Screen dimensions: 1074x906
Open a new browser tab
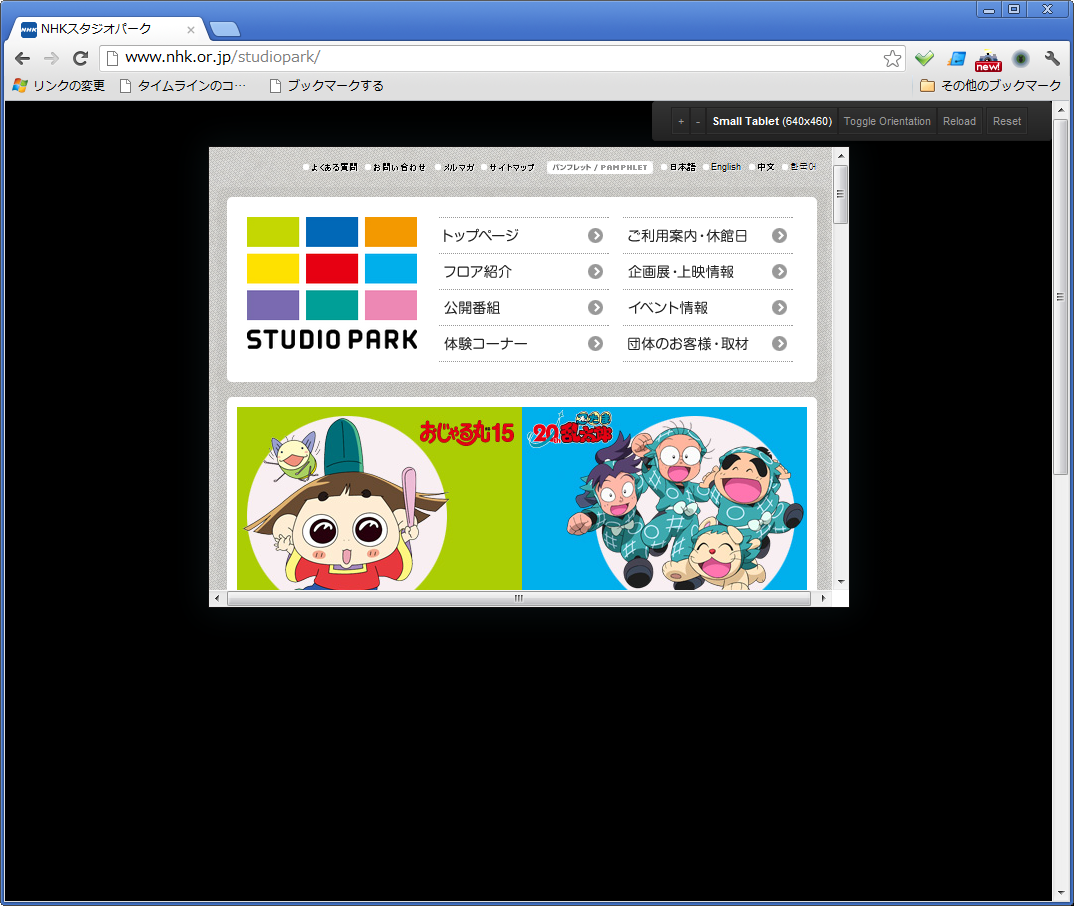pyautogui.click(x=225, y=29)
